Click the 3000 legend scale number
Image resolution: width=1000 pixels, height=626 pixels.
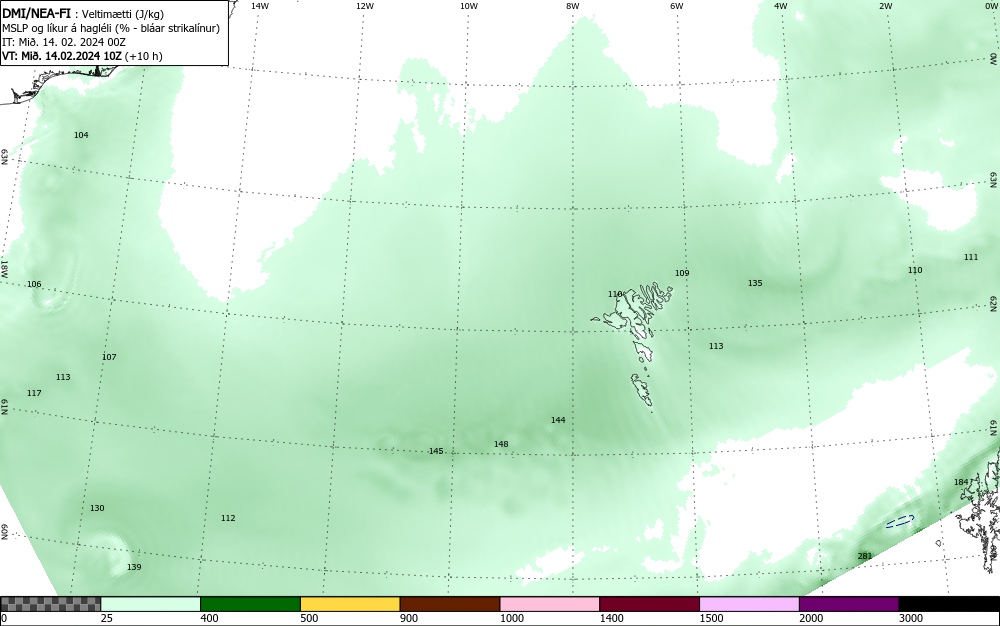click(x=911, y=618)
